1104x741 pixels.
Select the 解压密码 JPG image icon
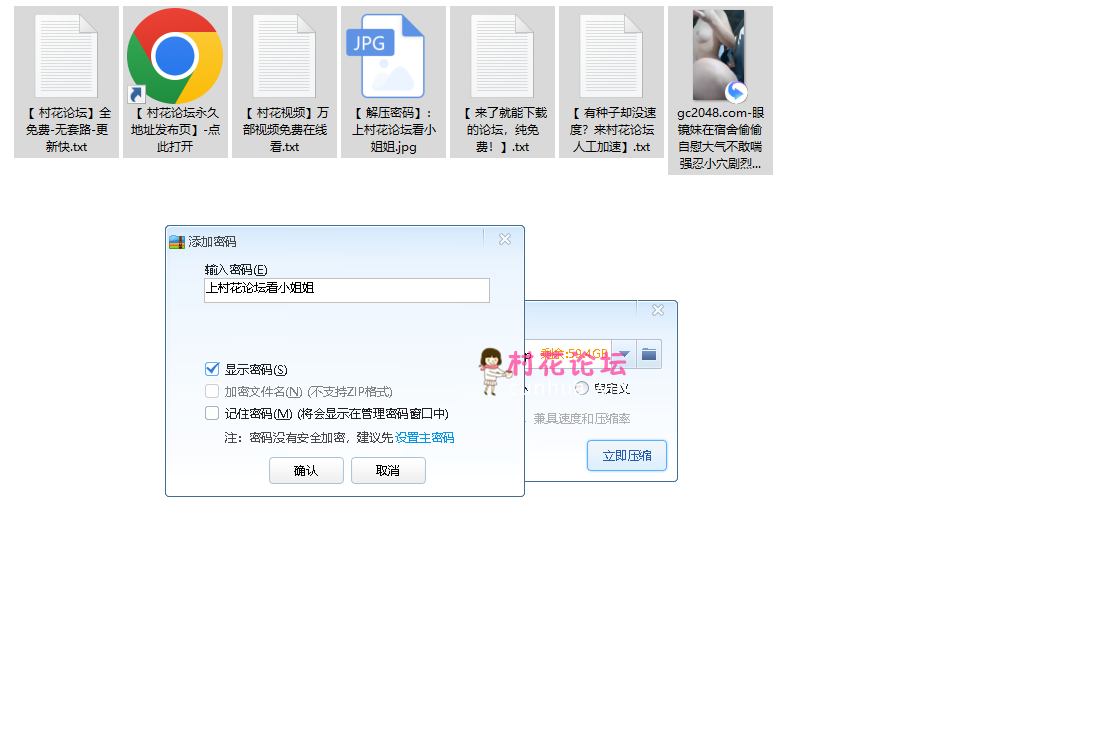click(x=393, y=55)
